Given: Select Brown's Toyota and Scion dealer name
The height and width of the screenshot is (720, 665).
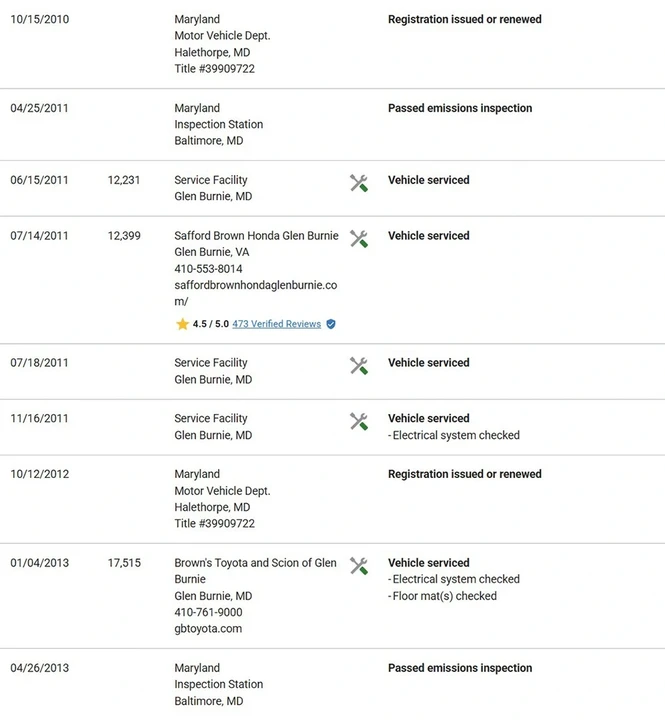Looking at the screenshot, I should click(255, 571).
